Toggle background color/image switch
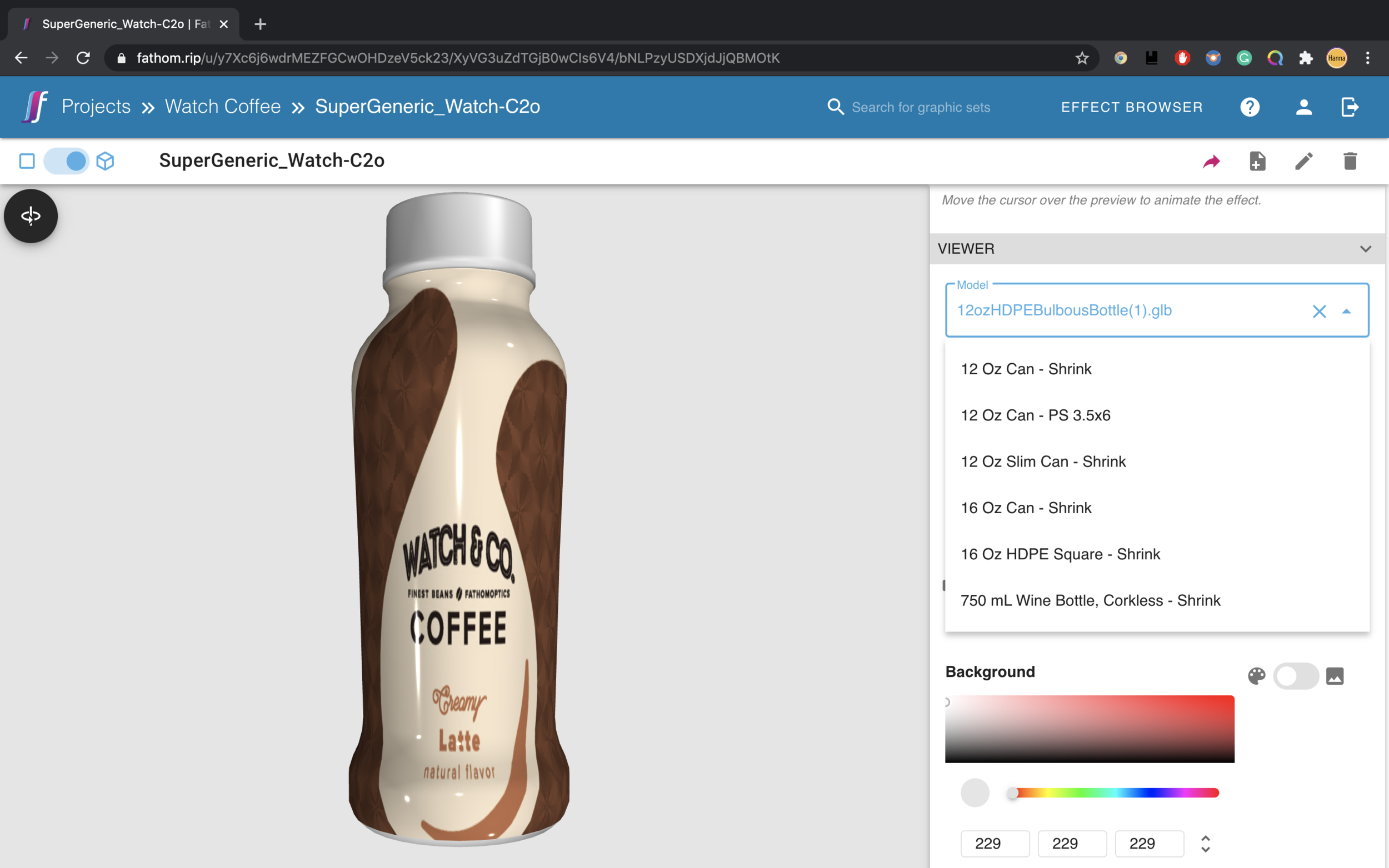This screenshot has width=1389, height=868. 1296,676
